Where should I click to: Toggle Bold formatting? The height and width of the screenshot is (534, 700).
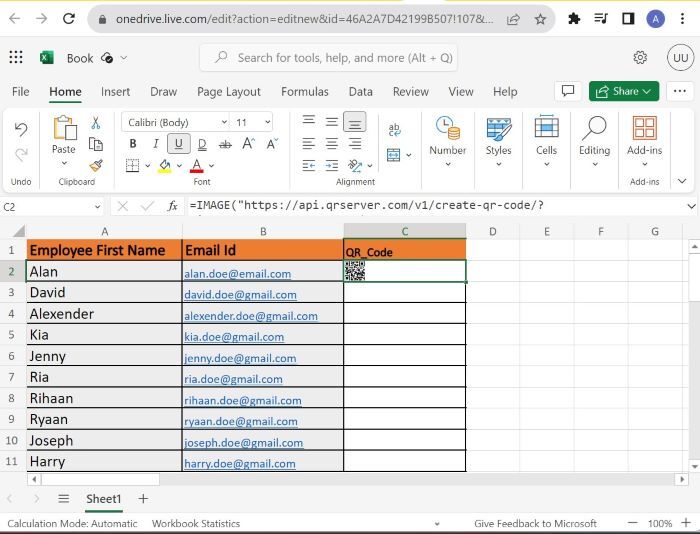pyautogui.click(x=133, y=144)
